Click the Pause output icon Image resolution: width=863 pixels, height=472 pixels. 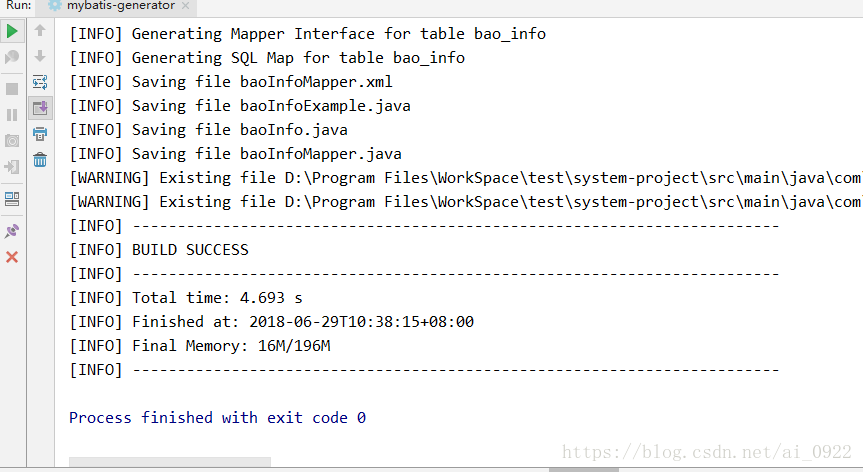(12, 115)
